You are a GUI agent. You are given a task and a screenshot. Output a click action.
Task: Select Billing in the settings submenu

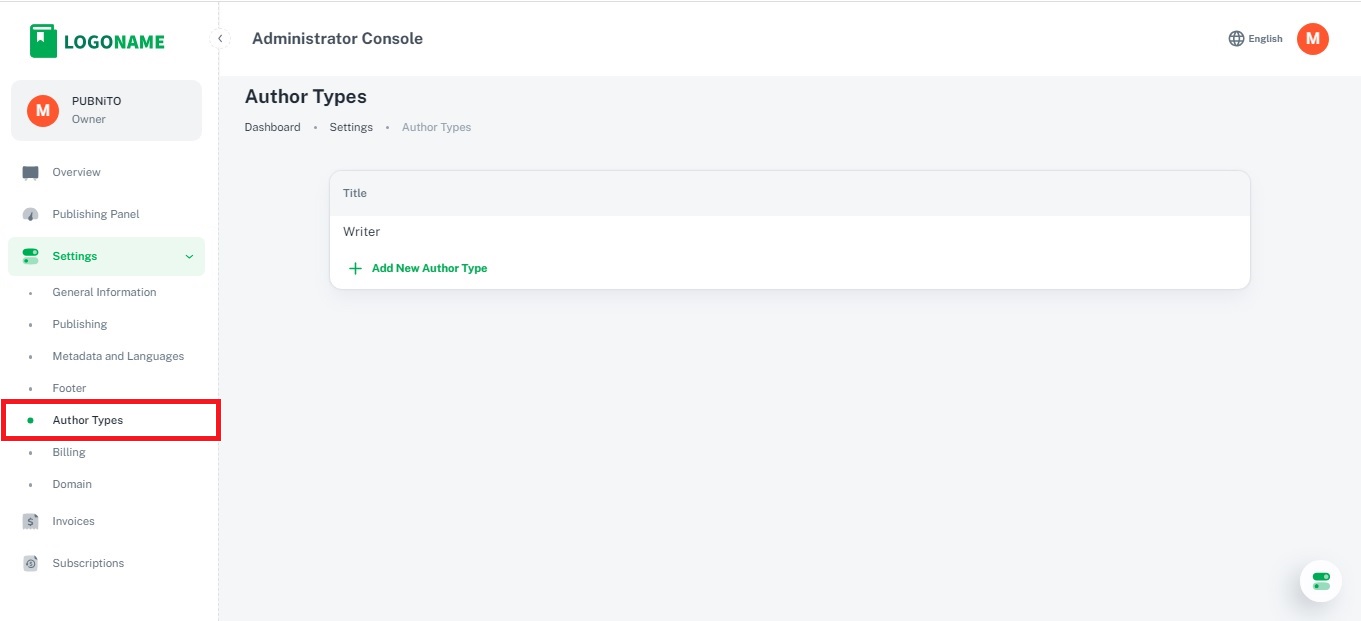(69, 453)
